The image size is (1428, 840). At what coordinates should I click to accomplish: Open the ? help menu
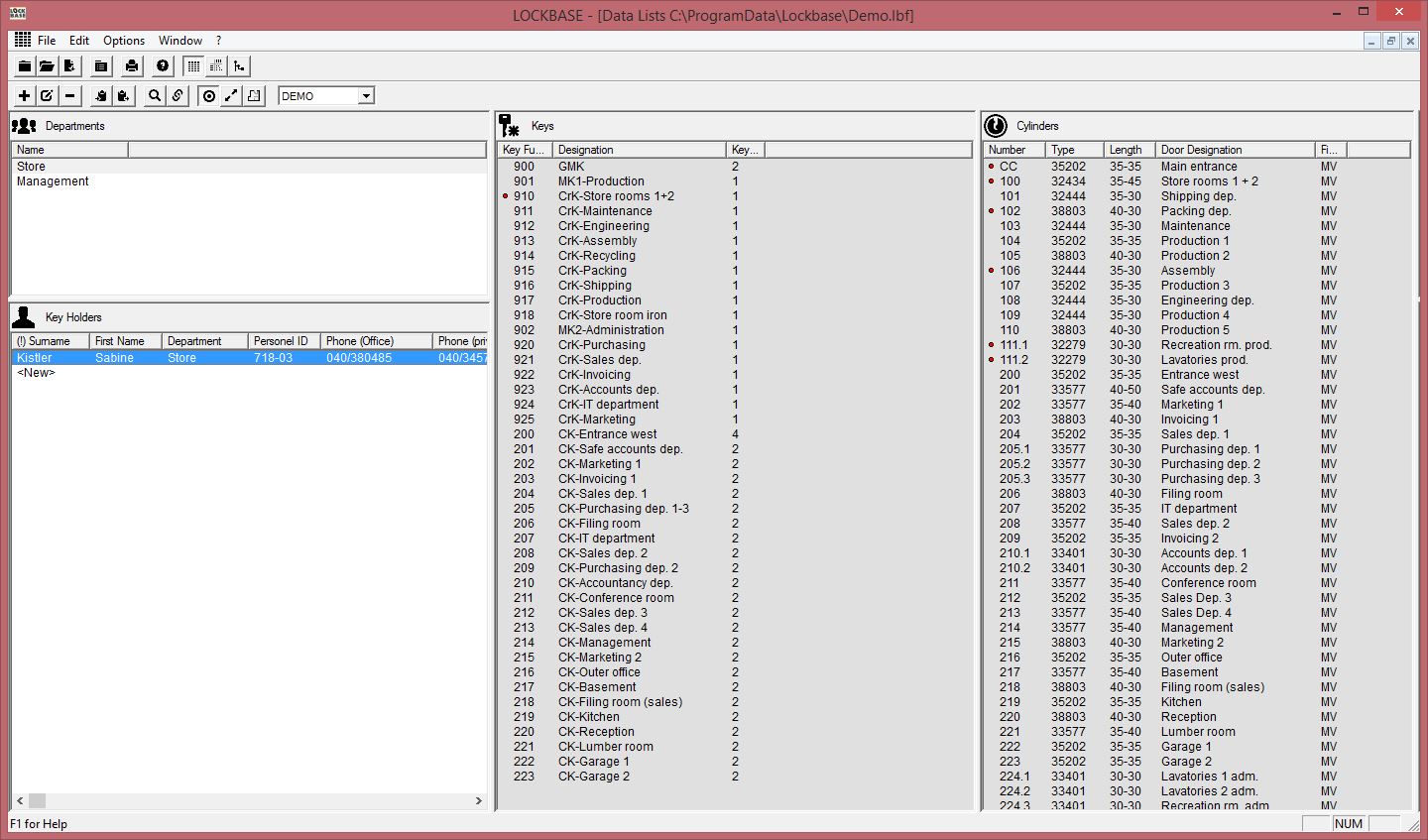218,41
